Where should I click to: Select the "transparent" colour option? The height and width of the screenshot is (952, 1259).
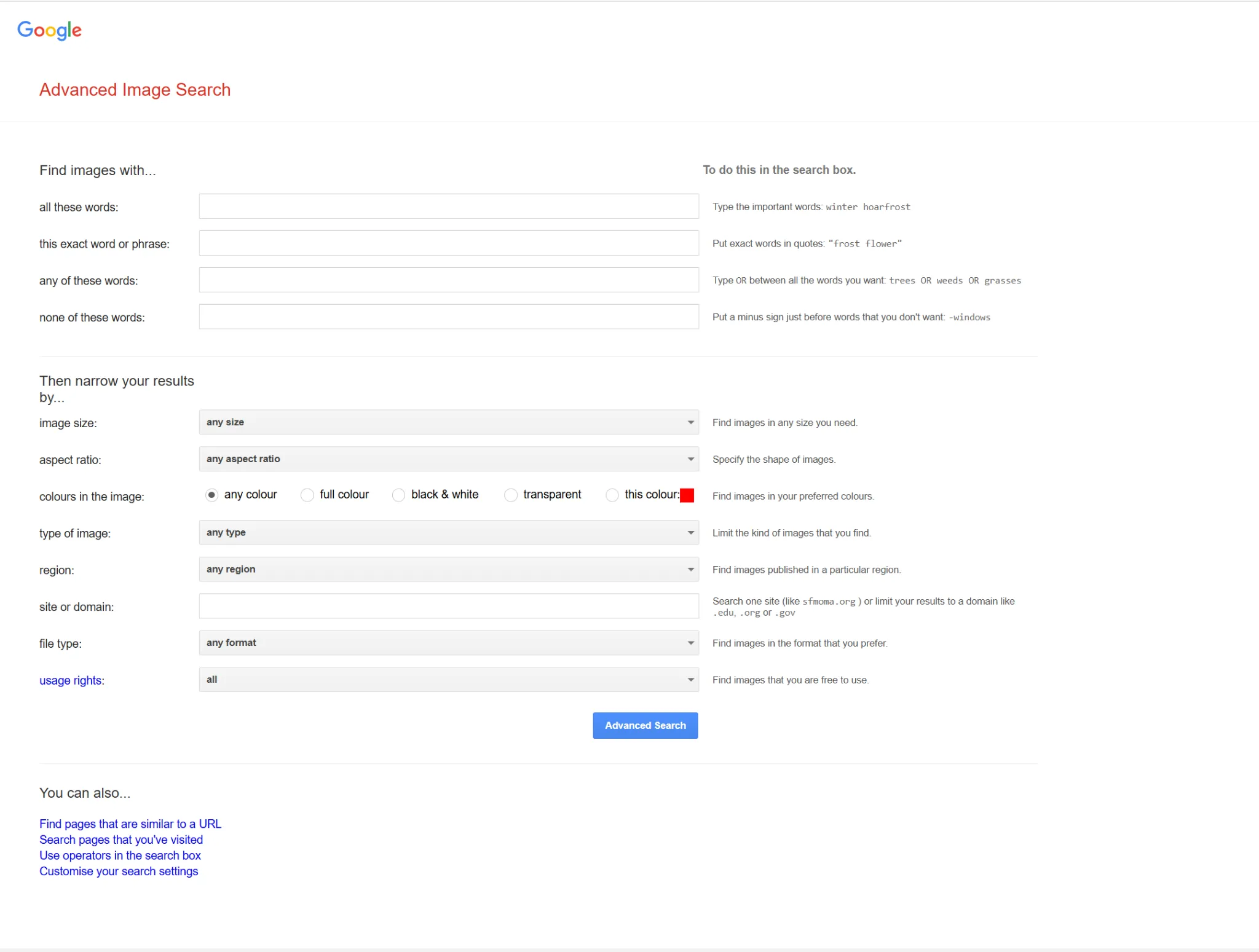(511, 495)
